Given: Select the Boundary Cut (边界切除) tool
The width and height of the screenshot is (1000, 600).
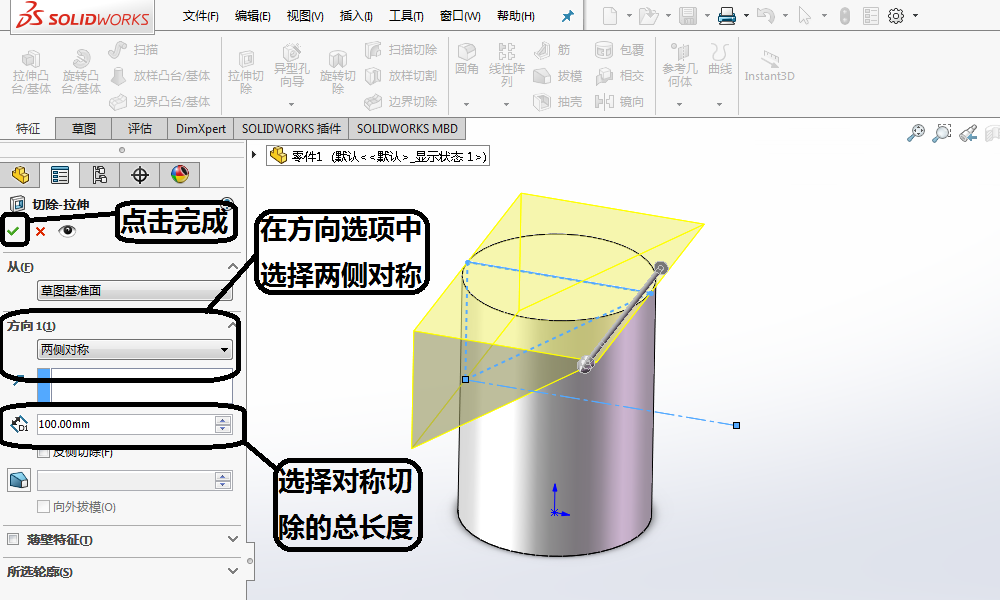Looking at the screenshot, I should click(x=401, y=101).
